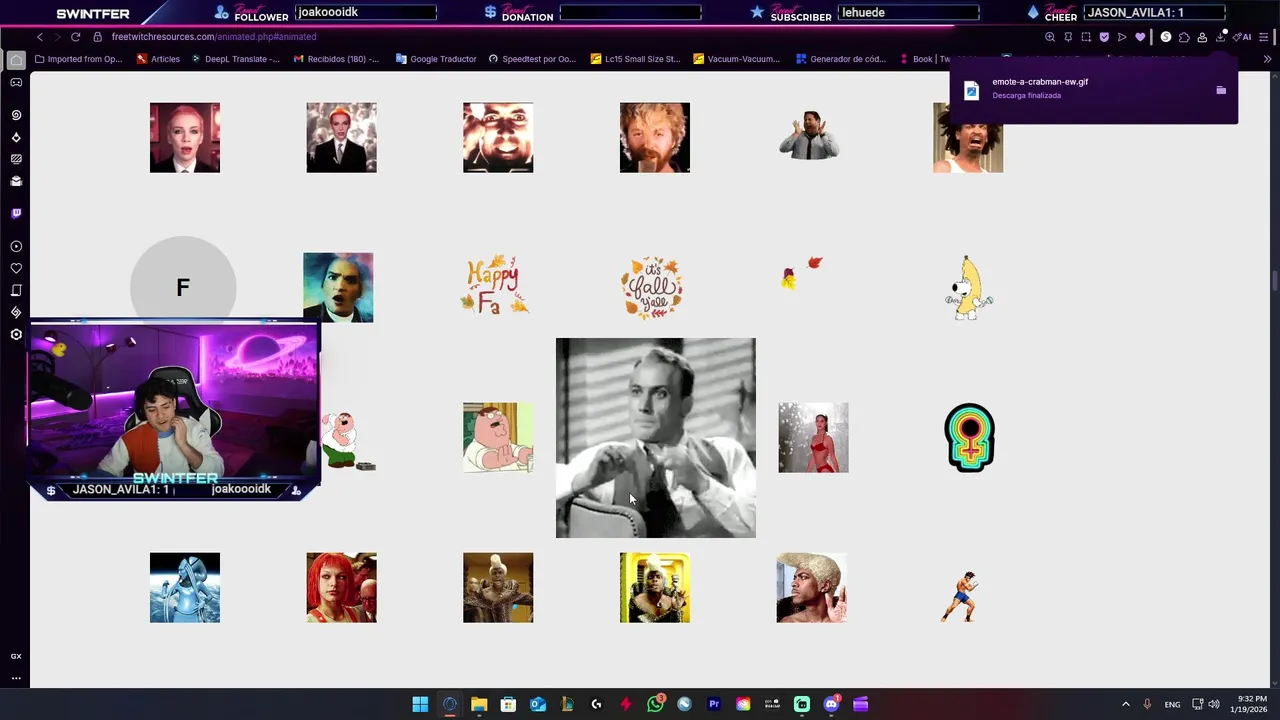1280x720 pixels.
Task: Open the profile account icon in toolbar
Action: [1202, 37]
